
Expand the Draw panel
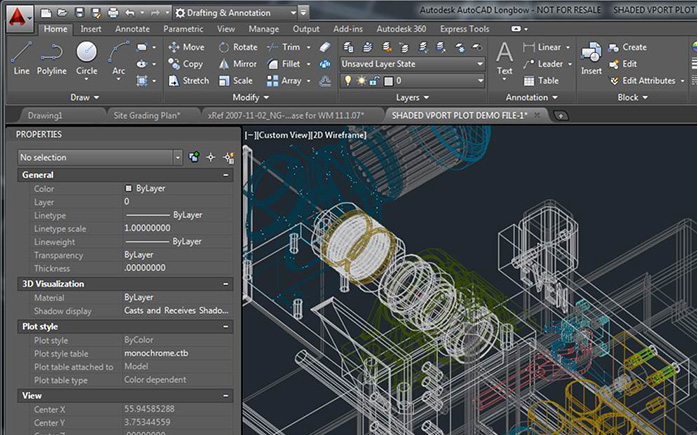85,97
